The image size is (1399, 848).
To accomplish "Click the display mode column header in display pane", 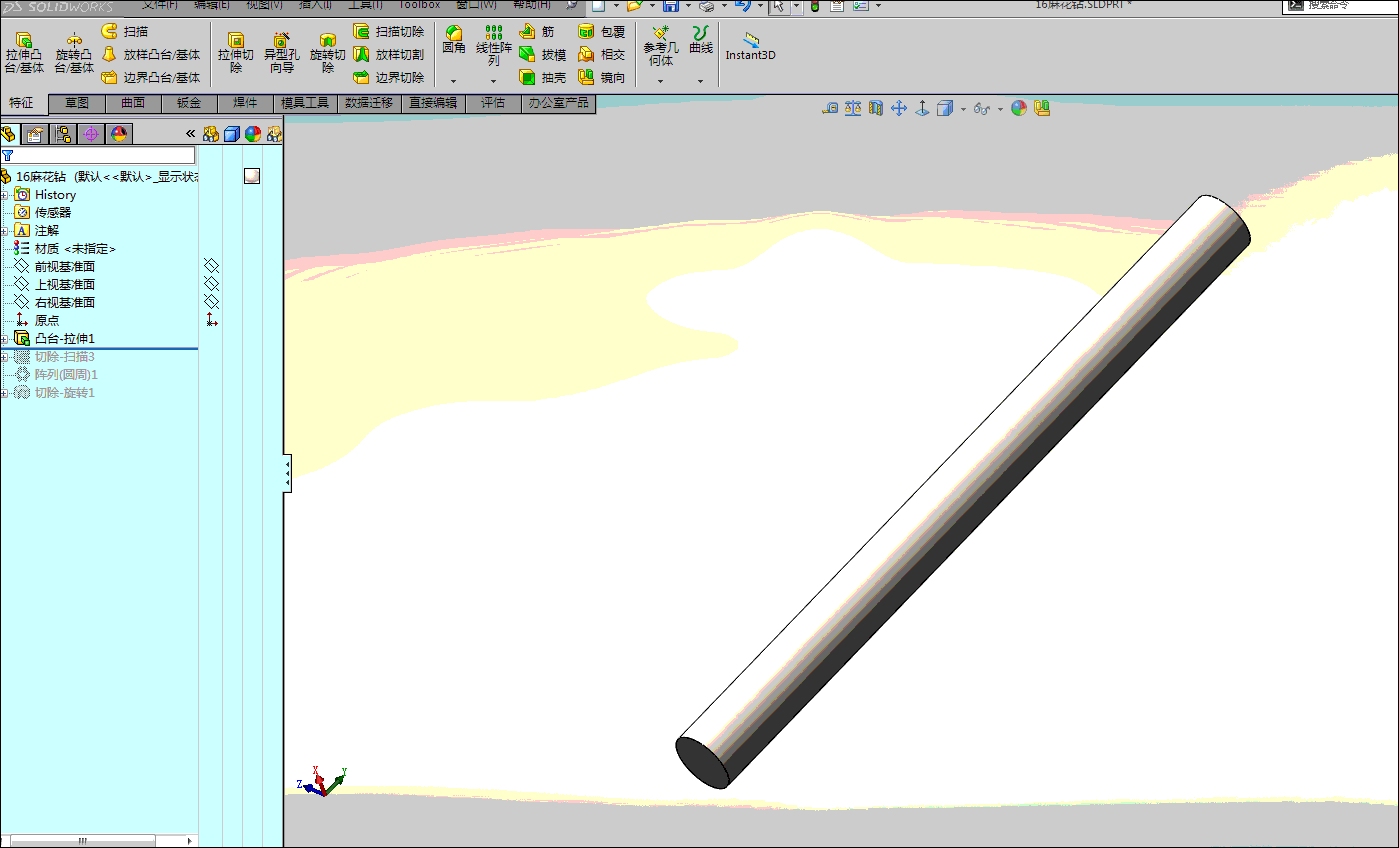I will click(x=232, y=134).
